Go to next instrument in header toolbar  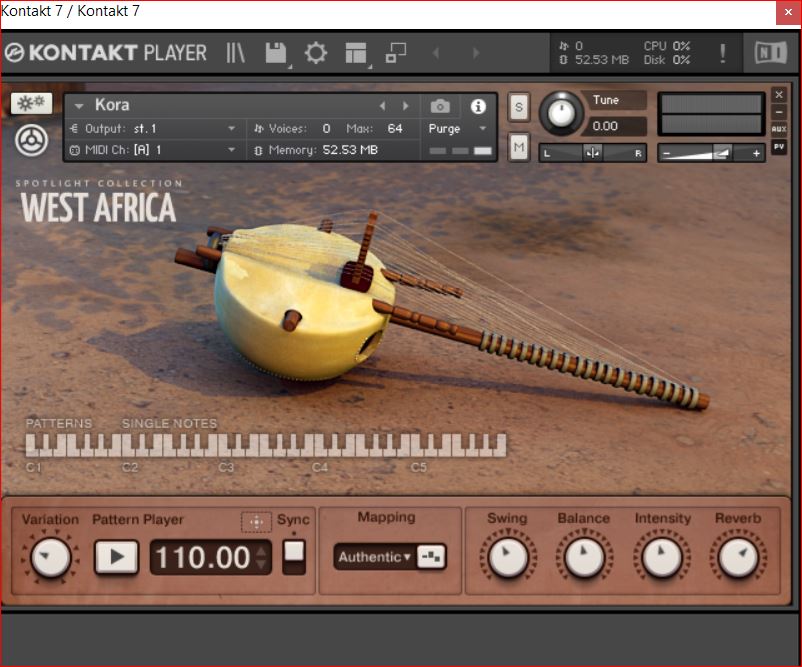click(476, 53)
